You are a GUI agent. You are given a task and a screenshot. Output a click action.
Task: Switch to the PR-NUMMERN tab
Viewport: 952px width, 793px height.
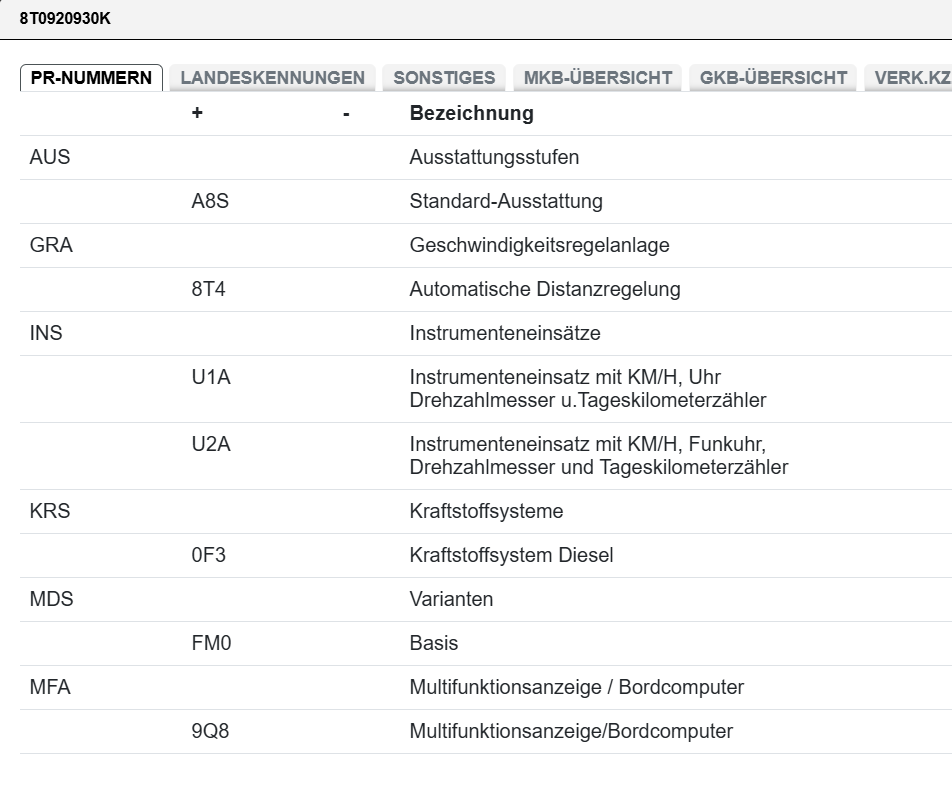(x=91, y=78)
